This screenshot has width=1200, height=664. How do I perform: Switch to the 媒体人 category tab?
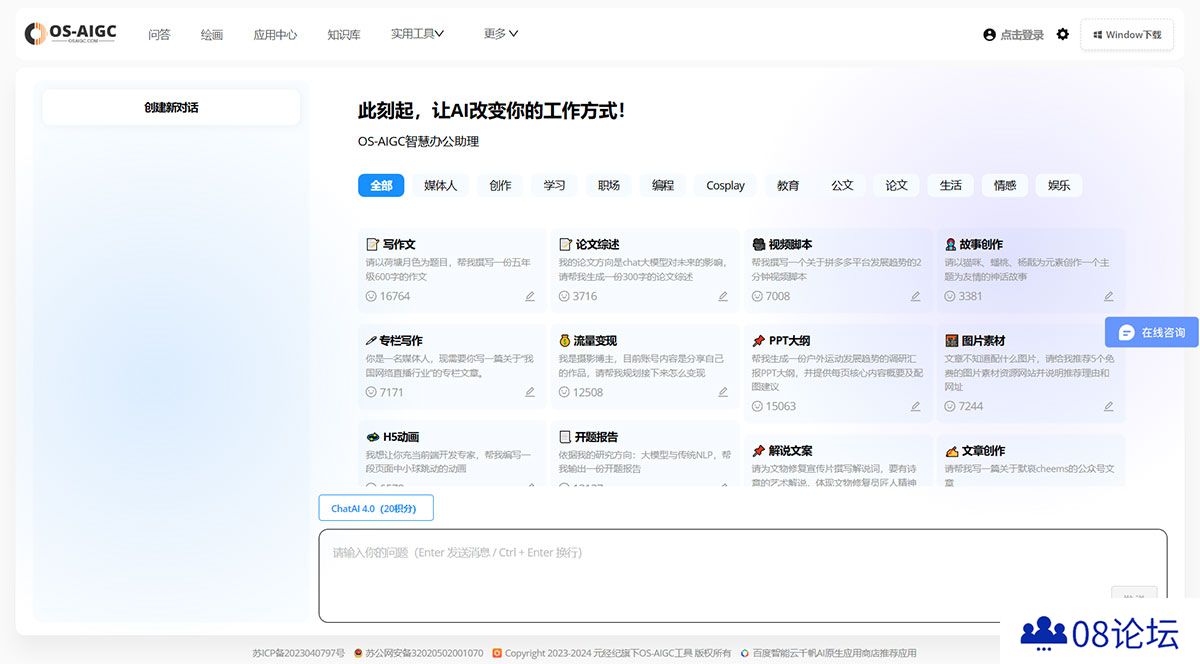(x=440, y=185)
